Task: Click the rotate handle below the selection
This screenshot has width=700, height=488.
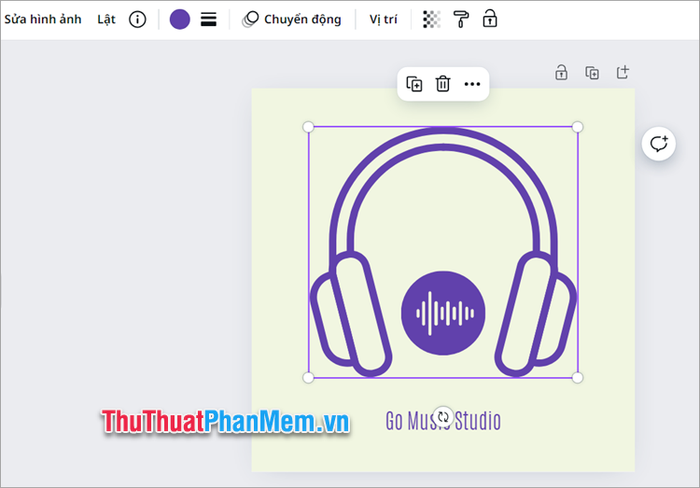Action: pos(443,416)
